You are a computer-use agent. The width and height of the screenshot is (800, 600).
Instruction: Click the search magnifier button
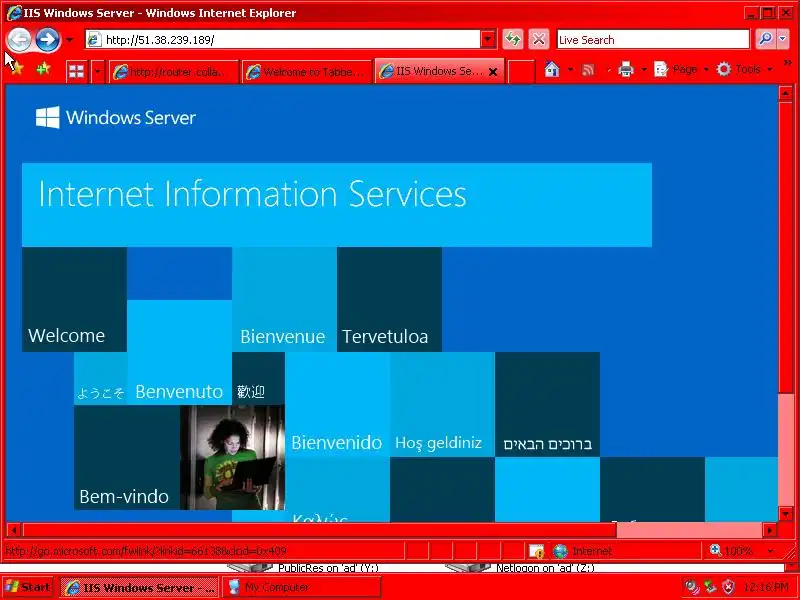[765, 39]
